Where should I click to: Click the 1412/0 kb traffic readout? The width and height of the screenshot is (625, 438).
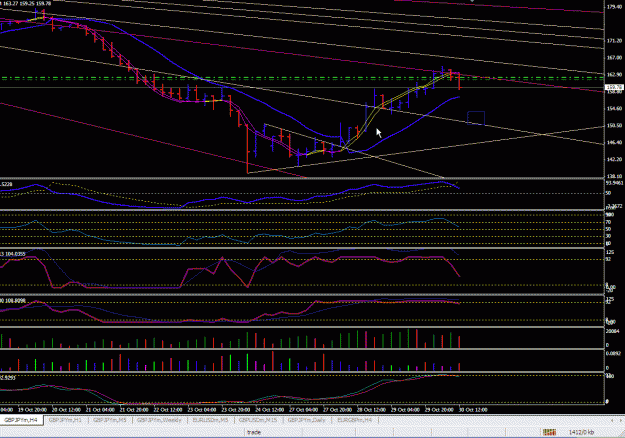(x=582, y=432)
